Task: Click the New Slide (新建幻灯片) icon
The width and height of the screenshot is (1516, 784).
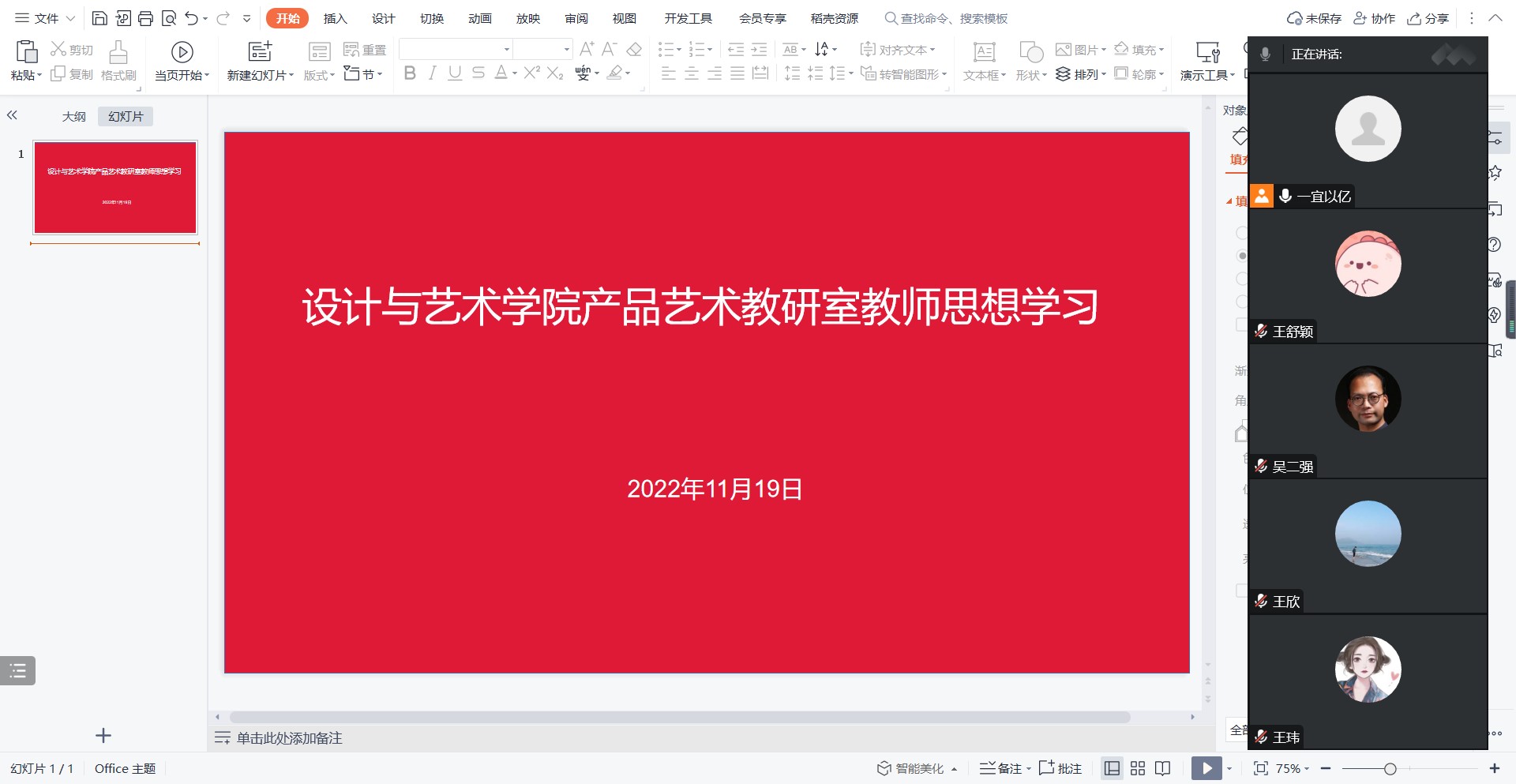Action: point(260,52)
